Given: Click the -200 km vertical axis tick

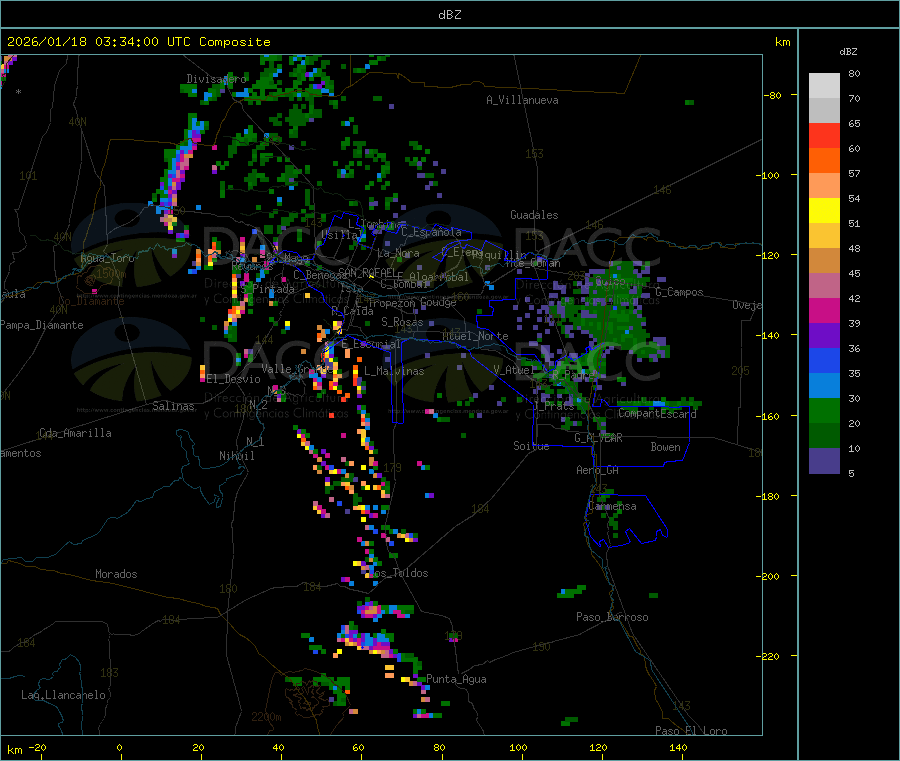Looking at the screenshot, I should (770, 576).
